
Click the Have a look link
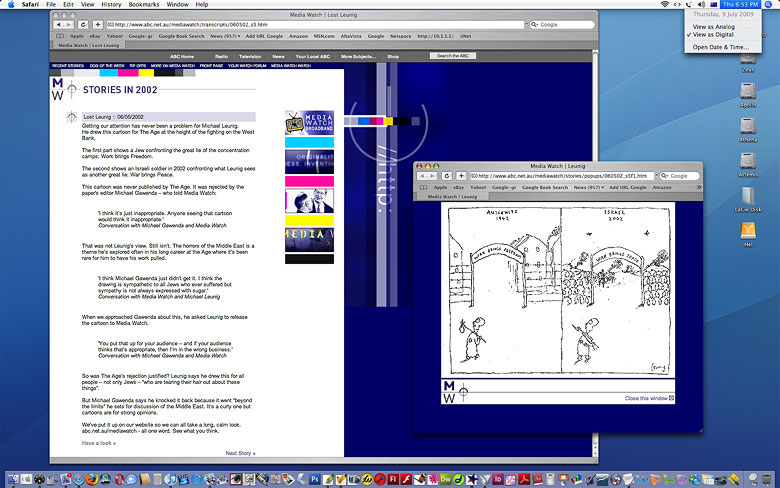[98, 443]
